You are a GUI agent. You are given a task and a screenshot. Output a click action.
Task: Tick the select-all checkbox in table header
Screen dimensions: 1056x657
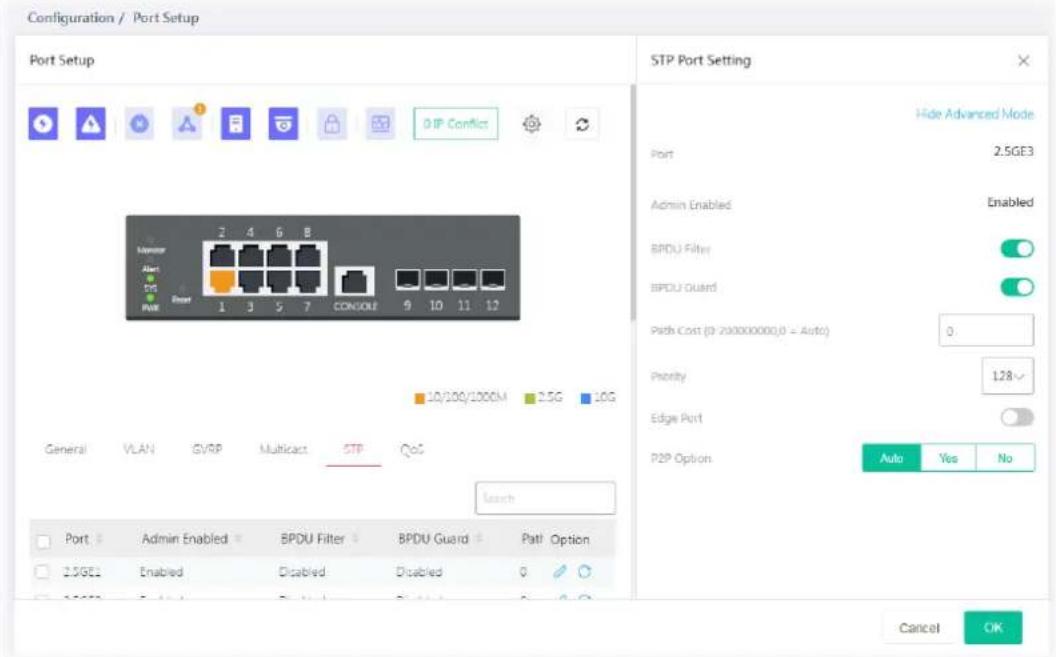[x=43, y=541]
